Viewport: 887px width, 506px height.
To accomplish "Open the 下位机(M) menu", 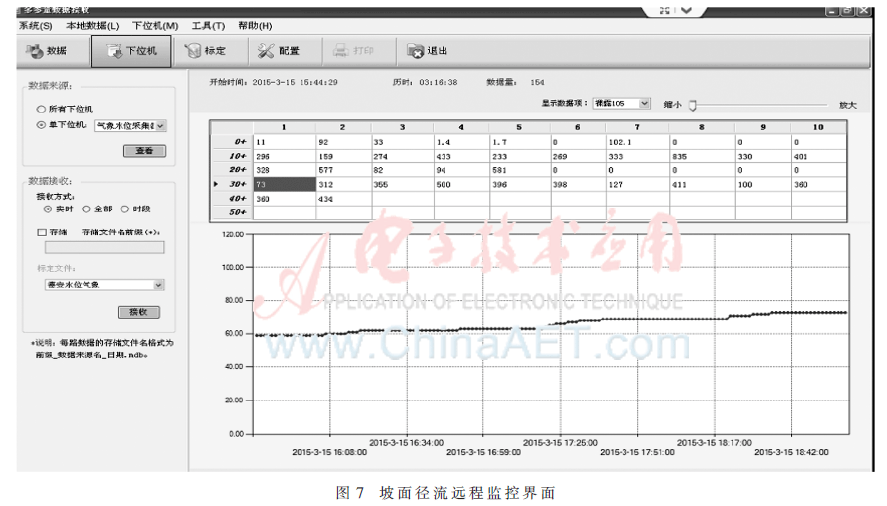I will pyautogui.click(x=155, y=26).
